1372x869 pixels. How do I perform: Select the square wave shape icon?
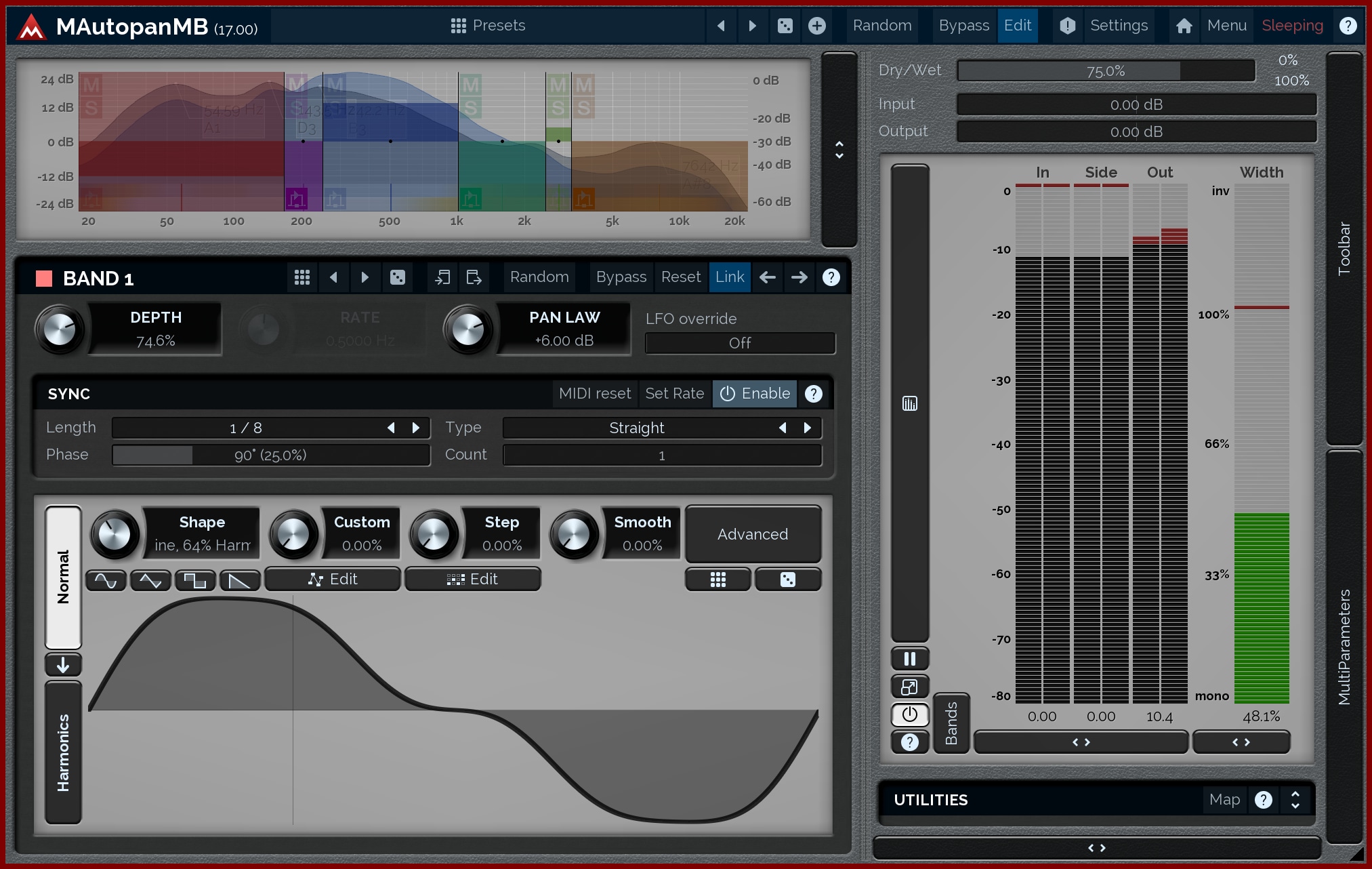pyautogui.click(x=195, y=580)
